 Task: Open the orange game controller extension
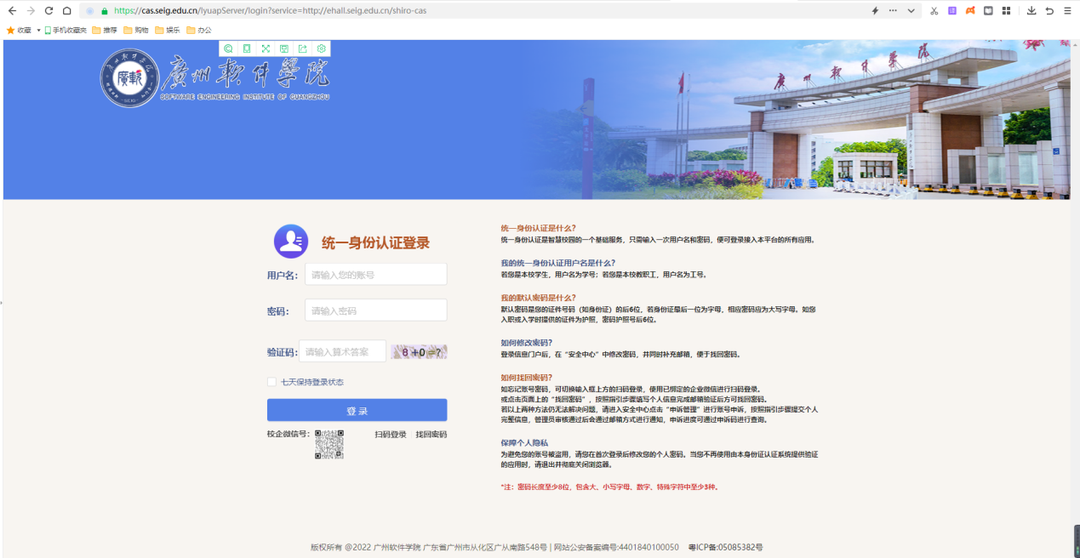click(x=969, y=10)
